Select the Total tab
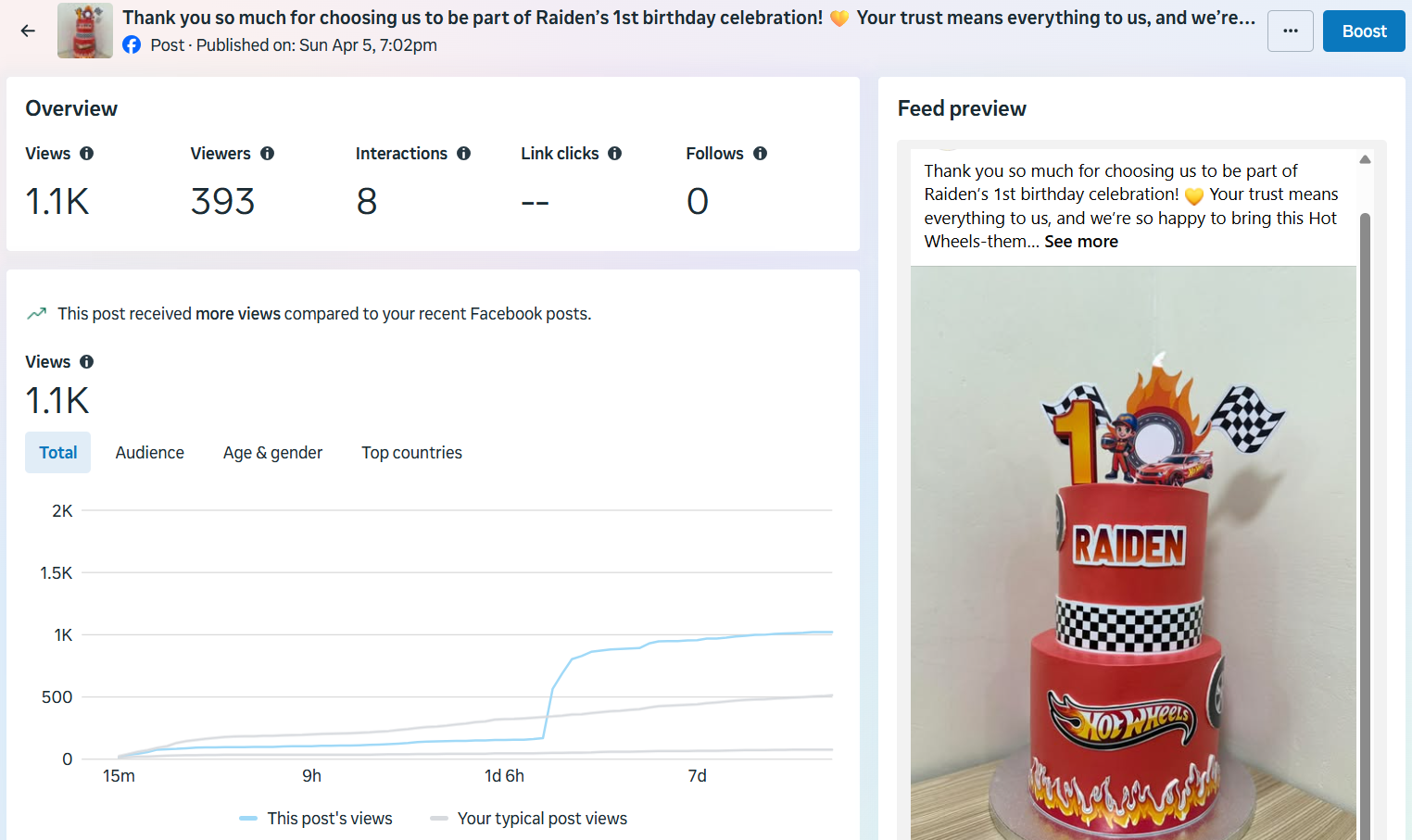The height and width of the screenshot is (840, 1412). (x=57, y=453)
